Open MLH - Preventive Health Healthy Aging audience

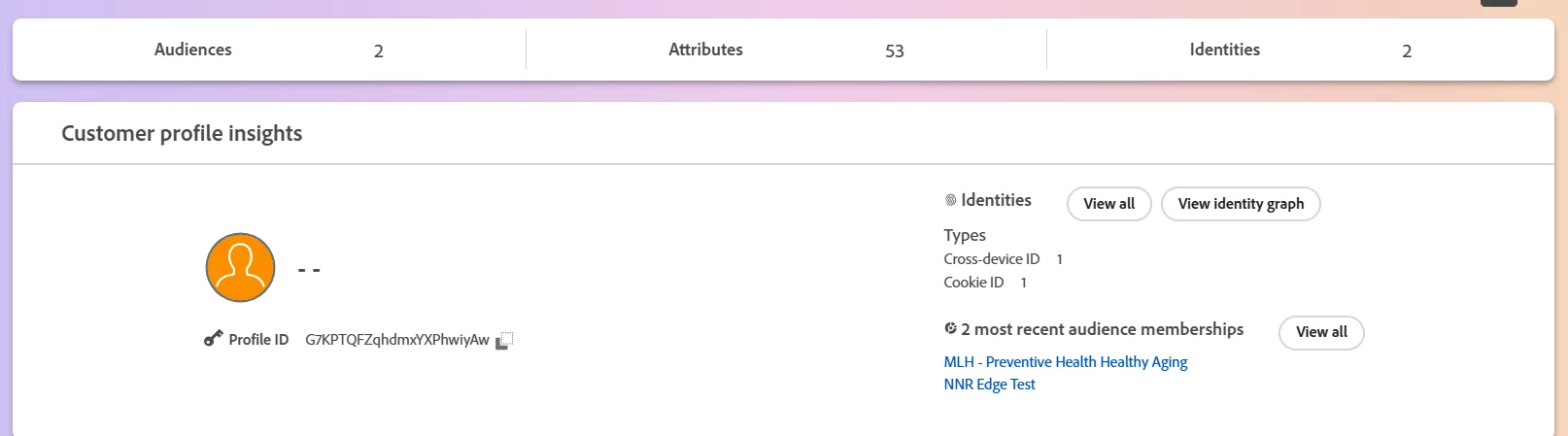[x=1066, y=362]
